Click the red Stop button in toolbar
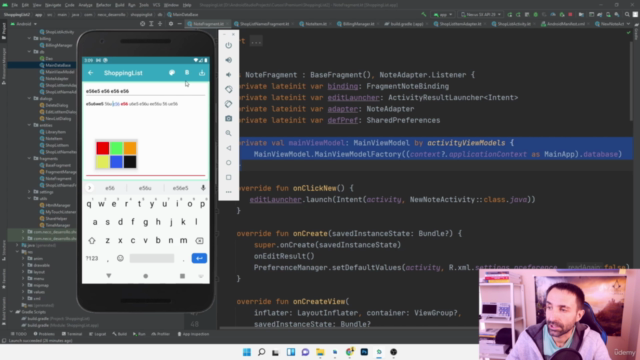This screenshot has width=640, height=360. tap(570, 14)
